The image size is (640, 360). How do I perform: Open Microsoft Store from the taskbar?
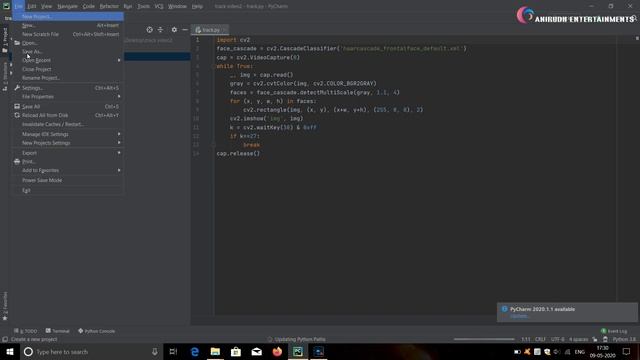point(236,351)
